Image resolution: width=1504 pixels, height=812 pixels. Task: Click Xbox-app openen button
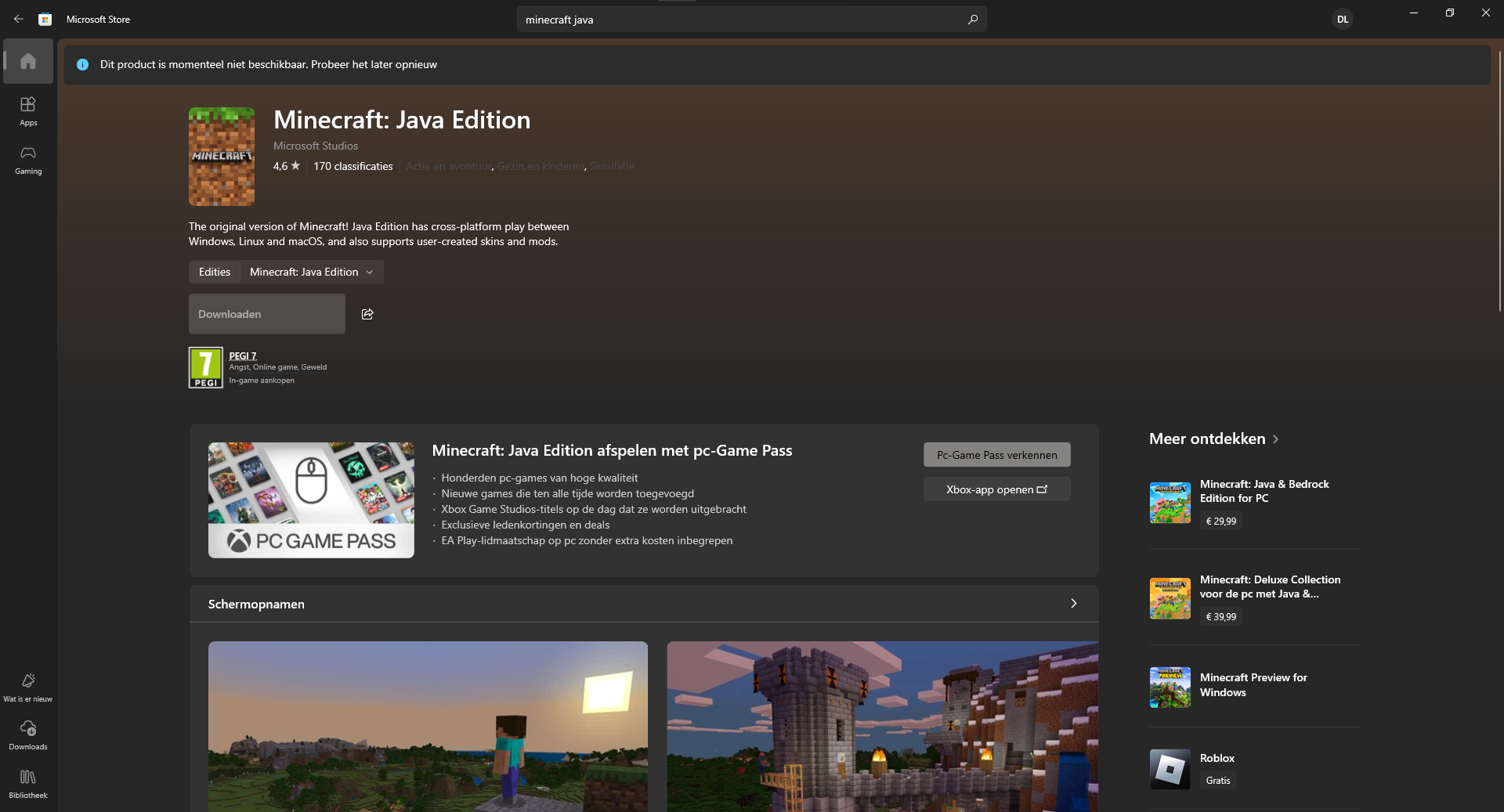pos(997,489)
